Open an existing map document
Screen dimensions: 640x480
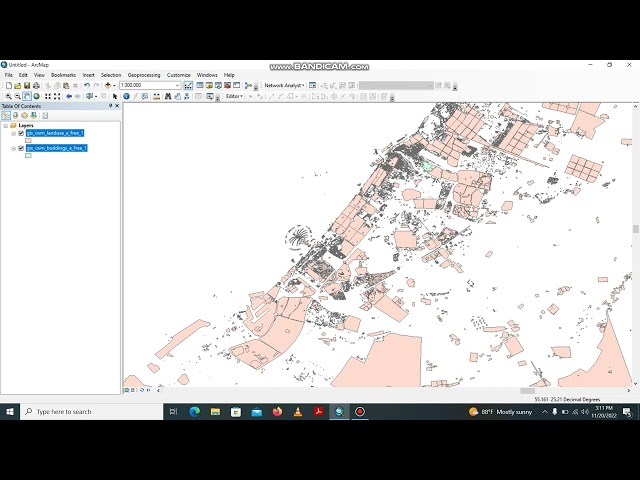[18, 85]
